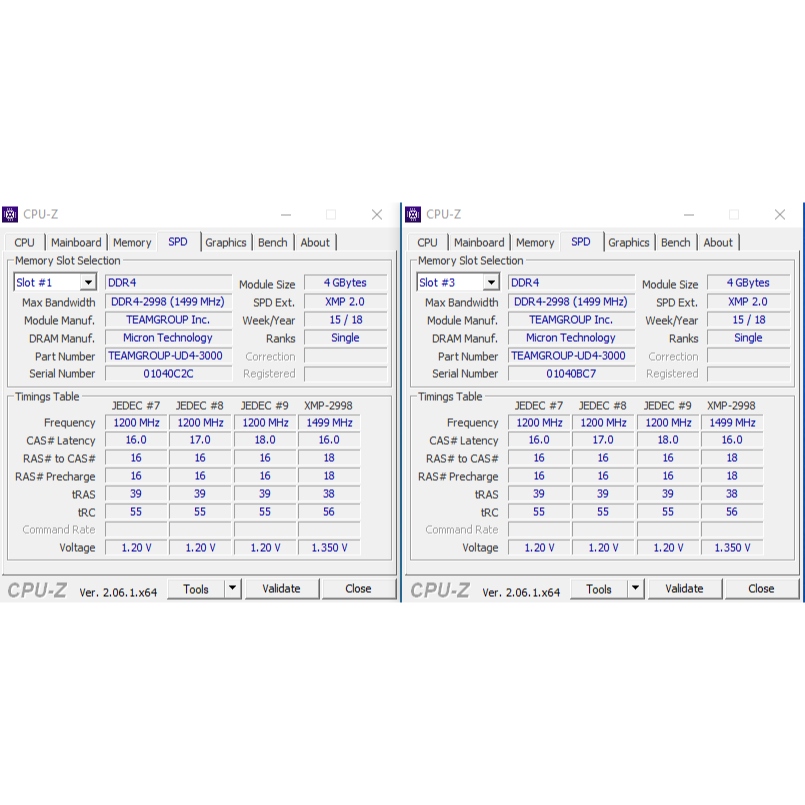Image resolution: width=805 pixels, height=805 pixels.
Task: Open the Tools dropdown arrow in left window
Action: [232, 589]
